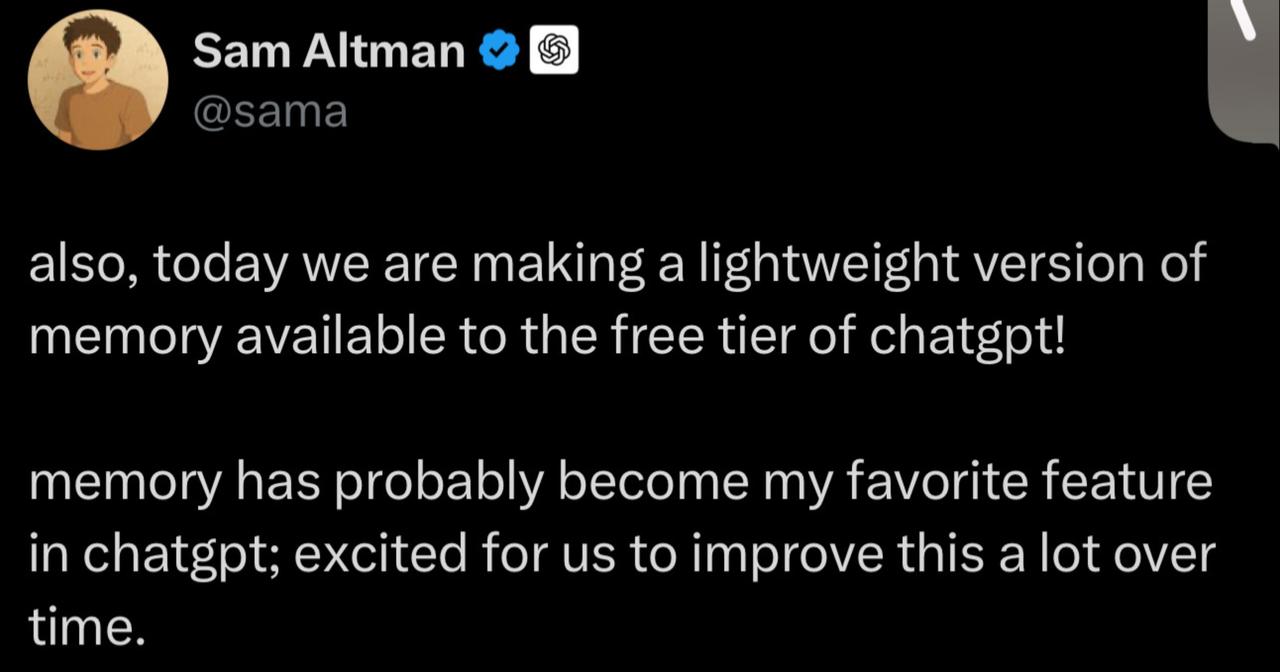Open the Sam Altman display name
This screenshot has width=1280, height=672.
pos(328,51)
